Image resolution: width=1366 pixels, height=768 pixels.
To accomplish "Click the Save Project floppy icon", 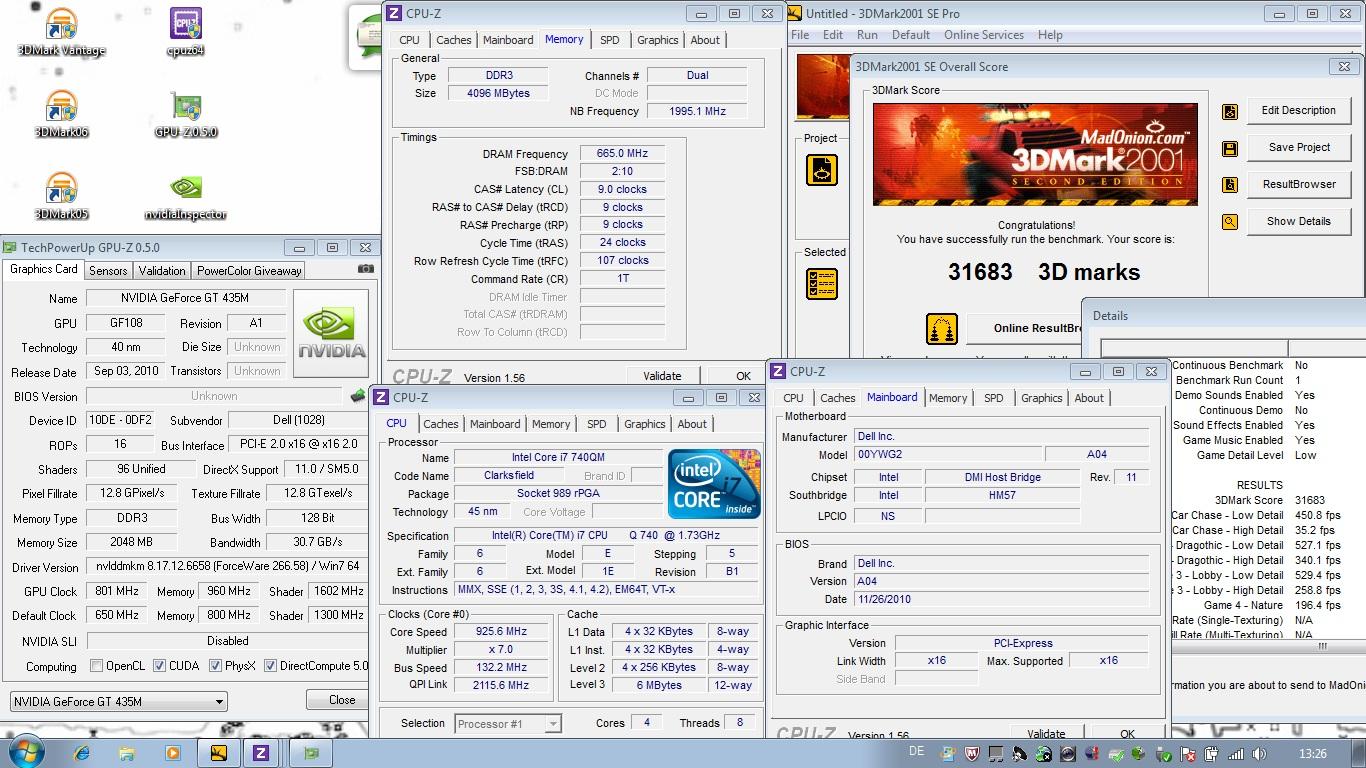I will (x=1230, y=149).
